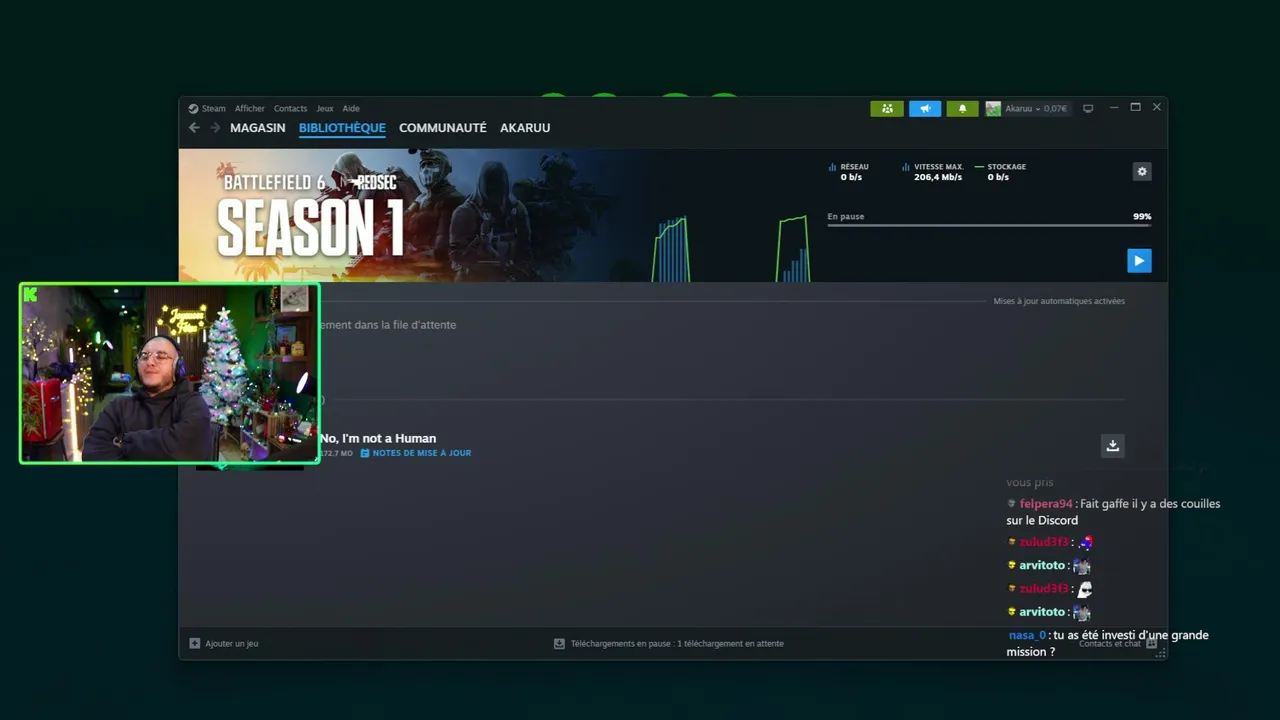Go forward with the right arrow

[x=215, y=128]
